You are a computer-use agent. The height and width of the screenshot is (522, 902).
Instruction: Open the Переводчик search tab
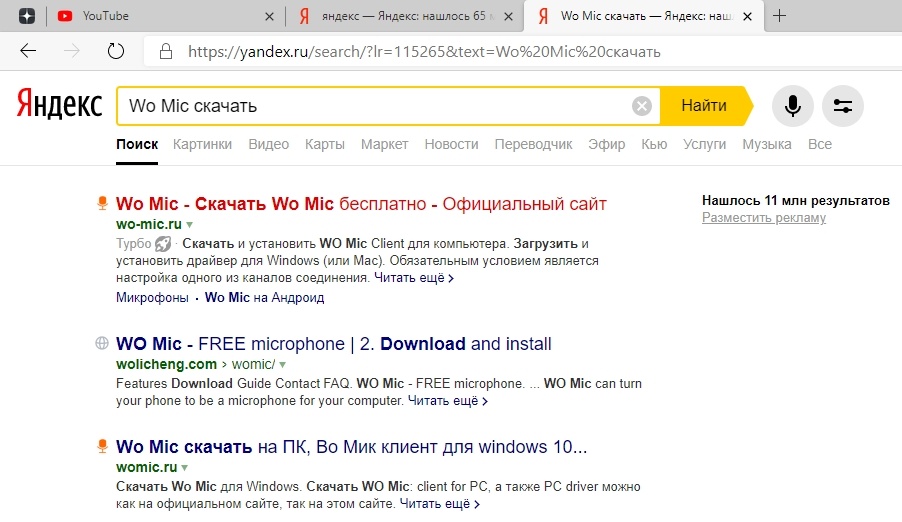click(x=533, y=144)
